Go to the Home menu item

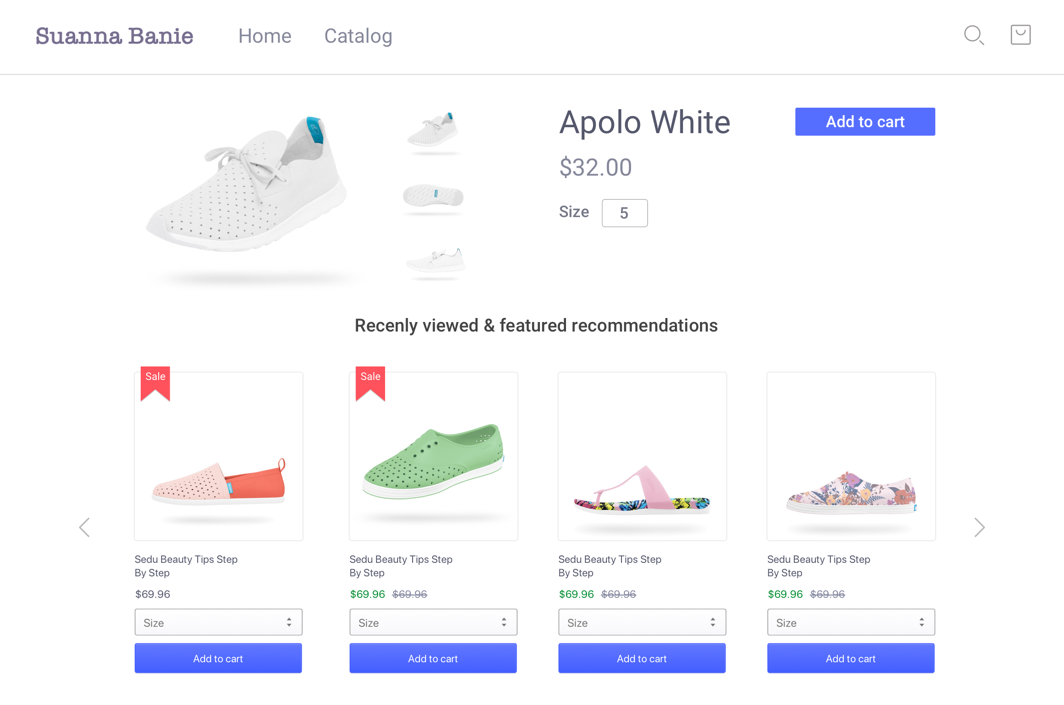[265, 36]
